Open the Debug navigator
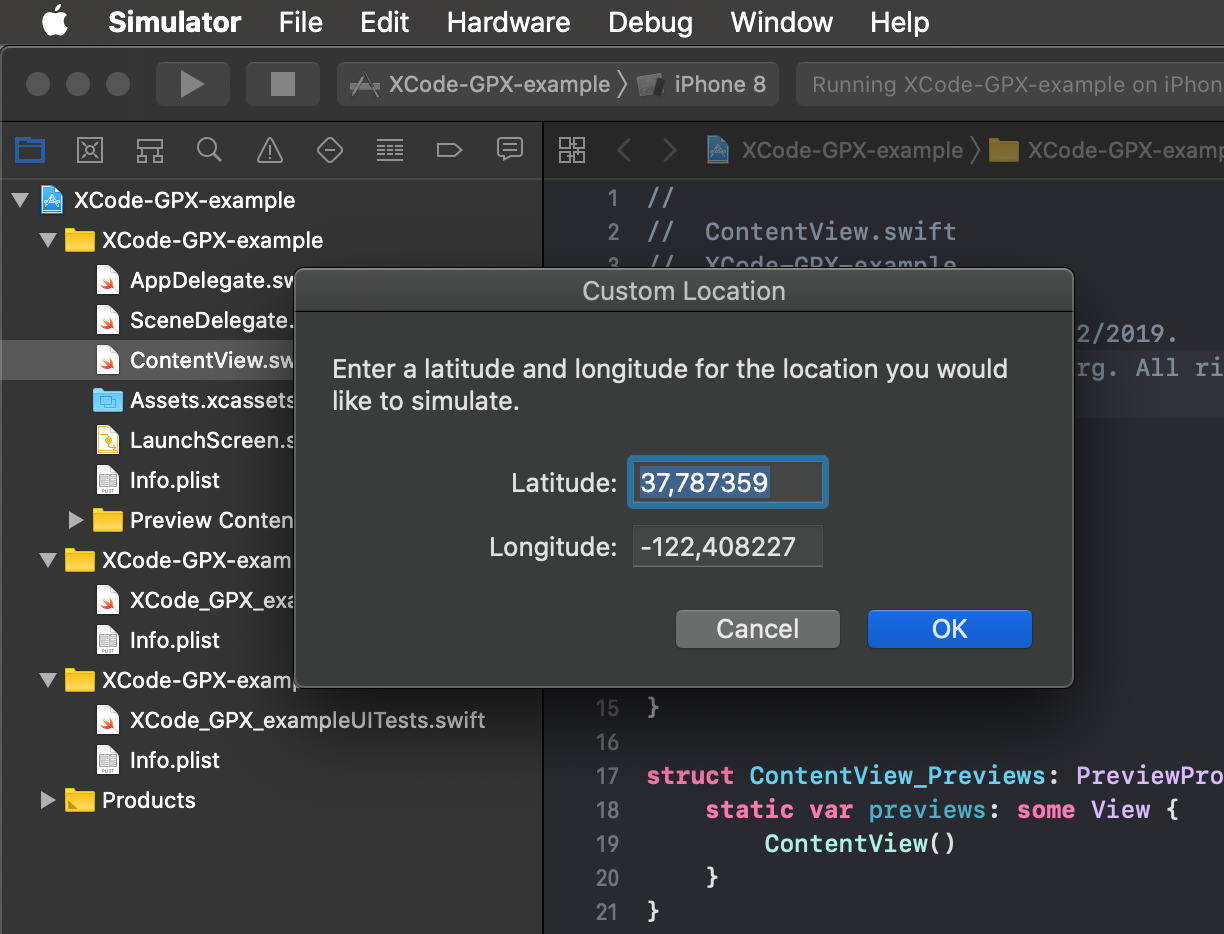 point(389,150)
